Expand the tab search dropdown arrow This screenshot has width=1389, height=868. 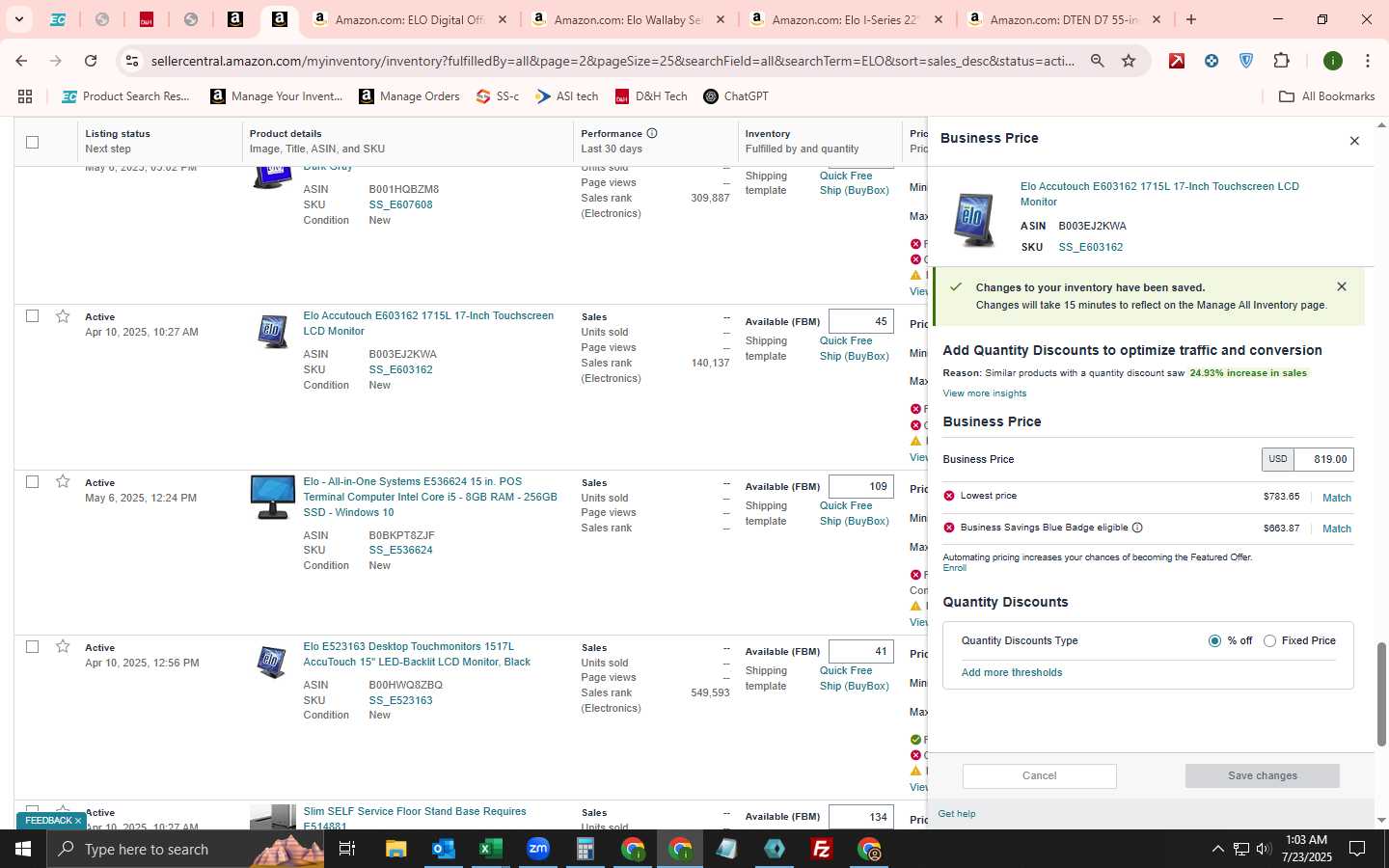(x=18, y=19)
